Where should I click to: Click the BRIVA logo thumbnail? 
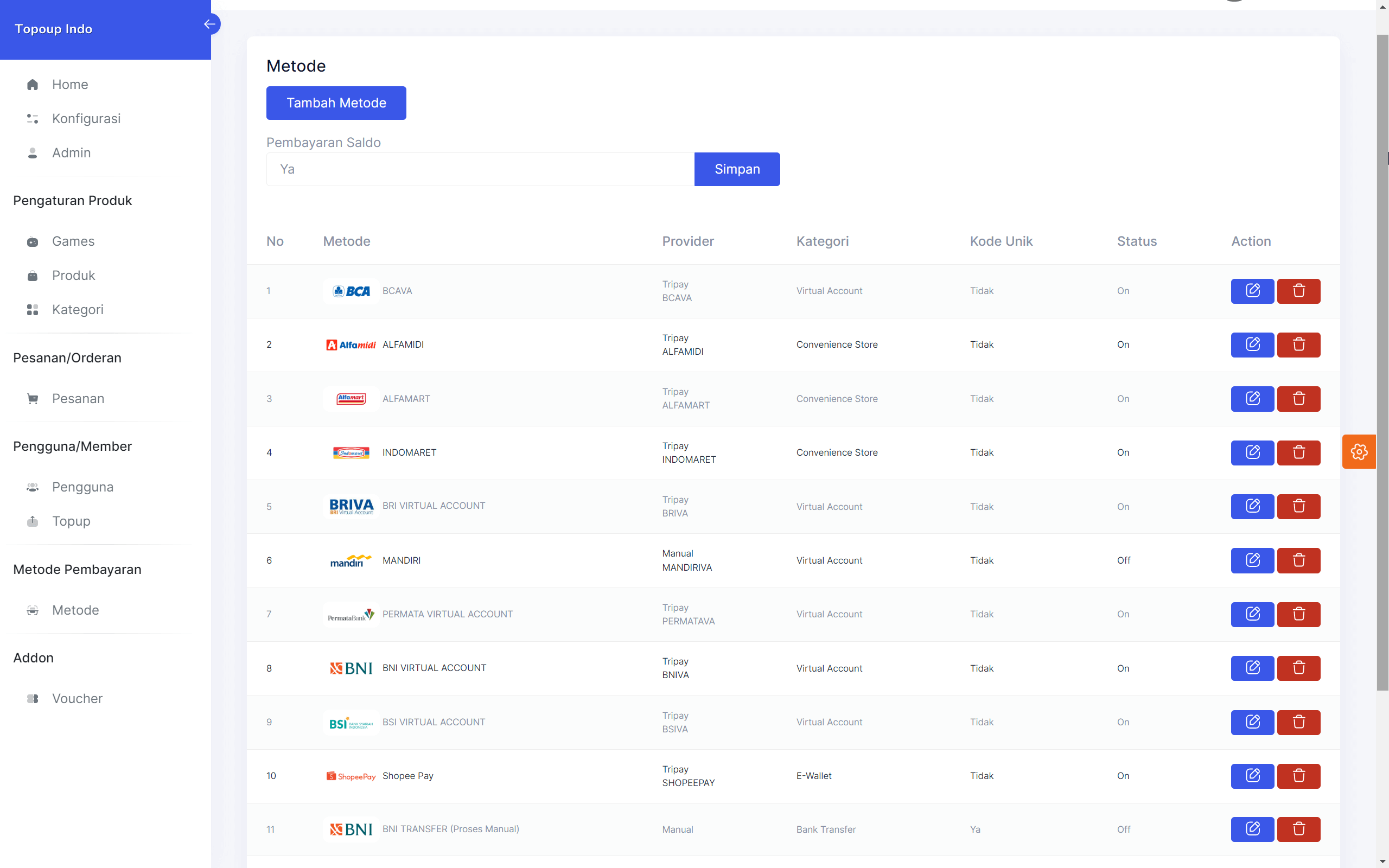click(x=351, y=506)
